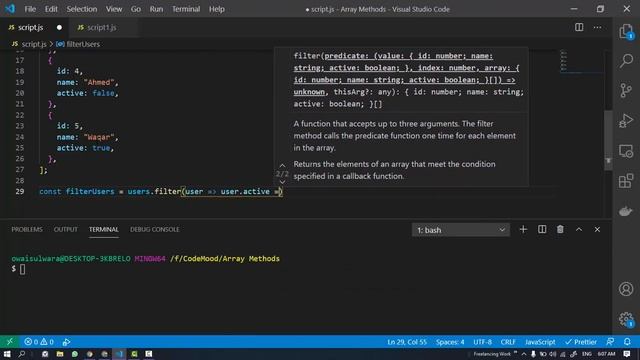640x360 pixels.
Task: Open the Go menu
Action: click(x=136, y=9)
